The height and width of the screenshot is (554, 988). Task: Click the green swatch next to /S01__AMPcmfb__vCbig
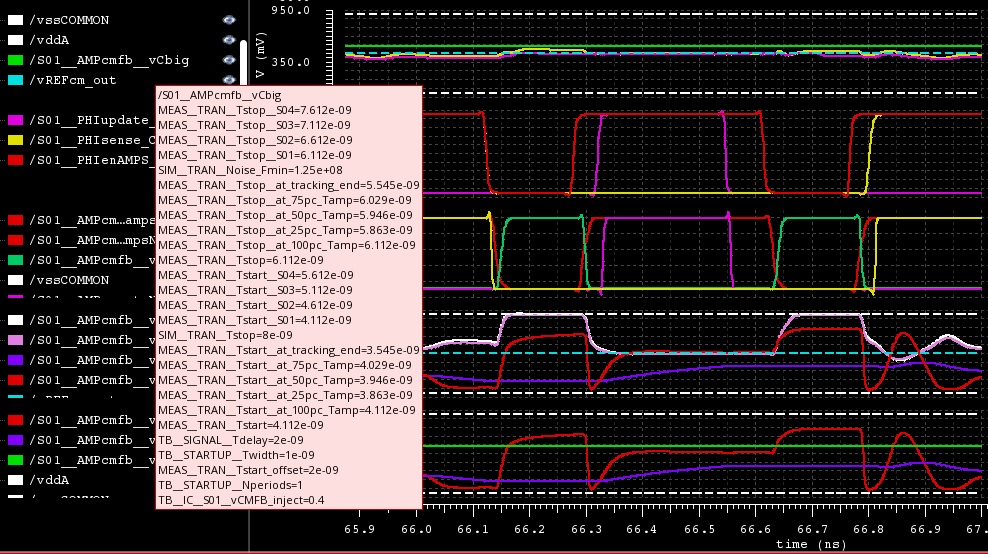(x=14, y=60)
